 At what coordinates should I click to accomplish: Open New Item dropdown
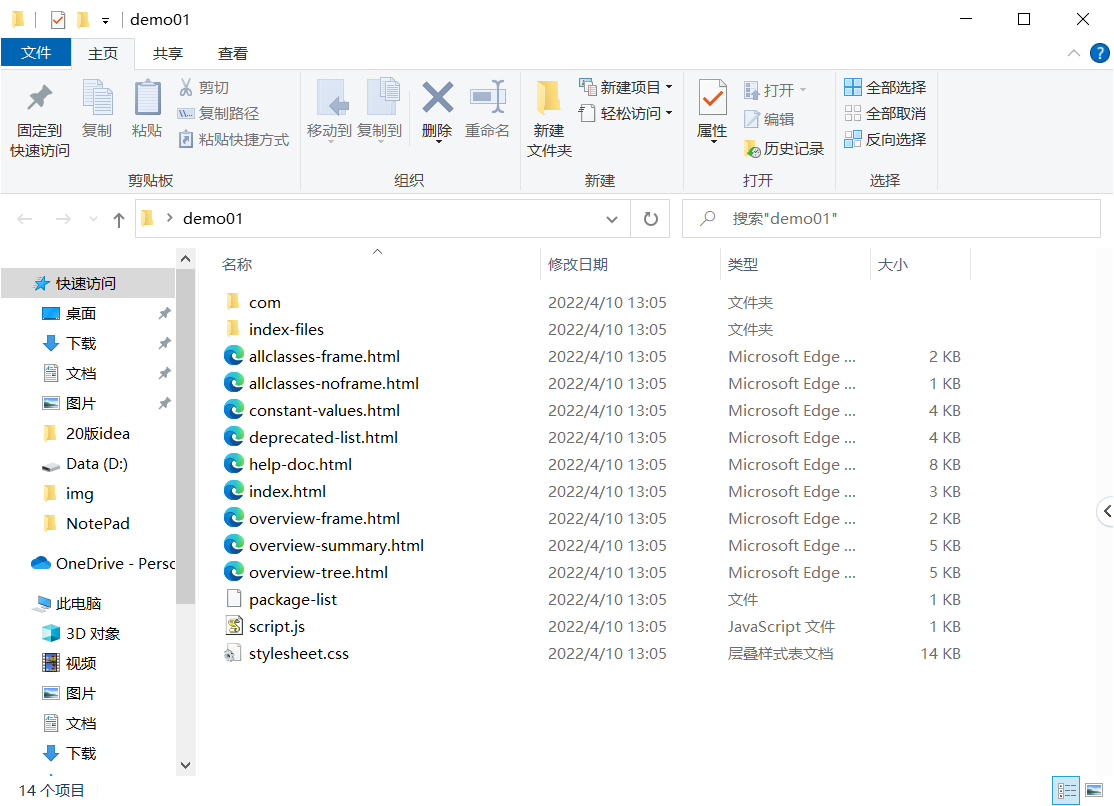(x=625, y=87)
